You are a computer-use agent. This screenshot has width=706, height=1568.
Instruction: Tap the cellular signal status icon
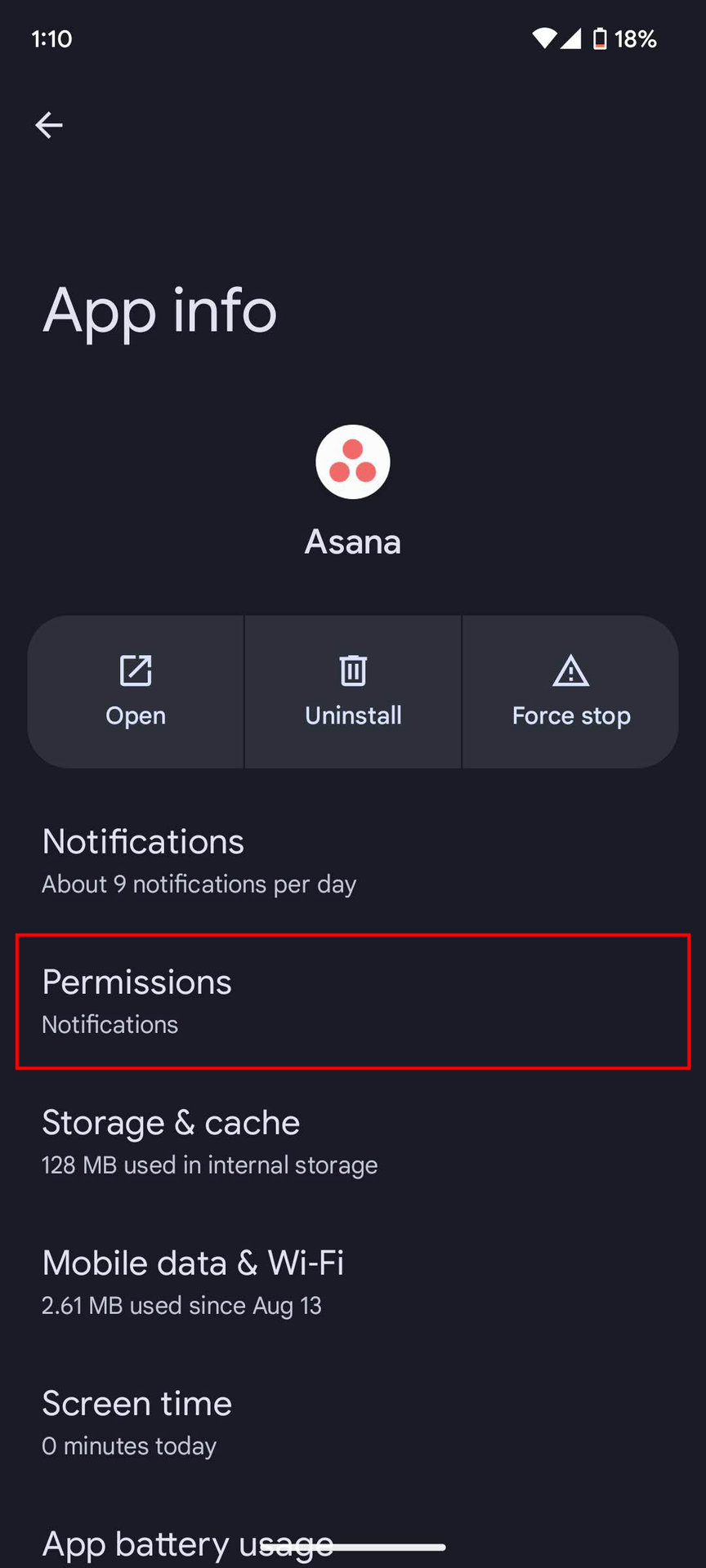pos(570,38)
